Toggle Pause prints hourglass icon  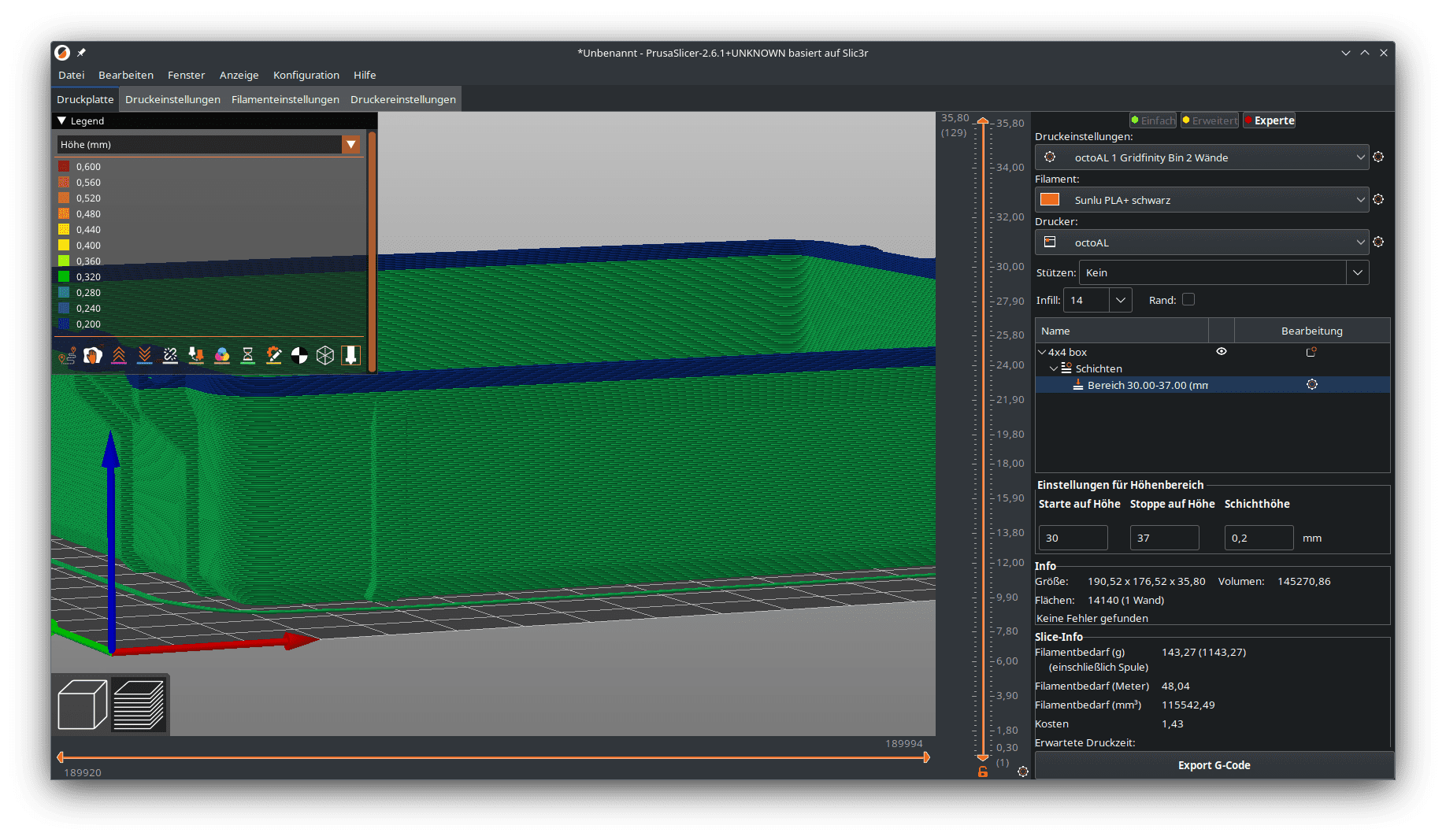point(248,356)
